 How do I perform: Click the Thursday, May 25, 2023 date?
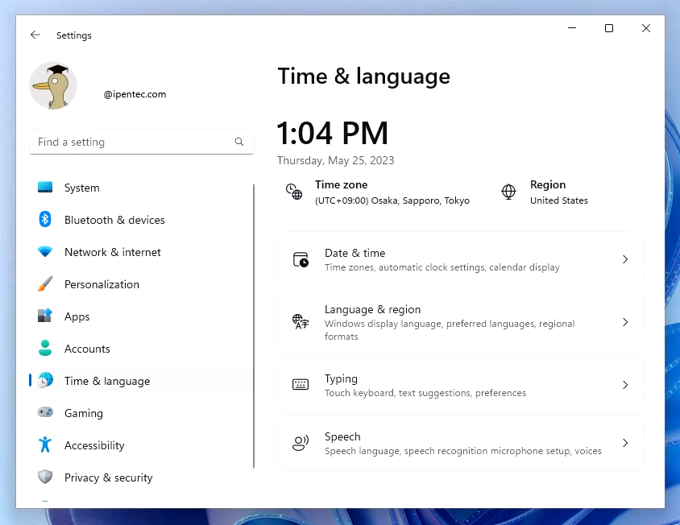pyautogui.click(x=335, y=160)
